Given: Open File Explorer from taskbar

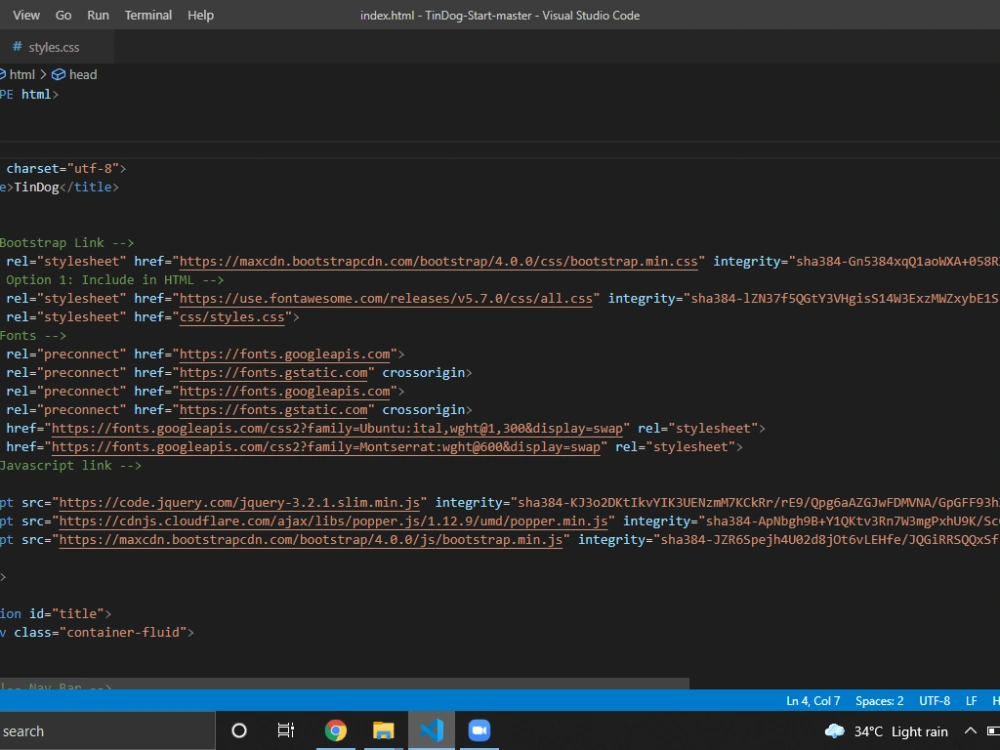Looking at the screenshot, I should (x=383, y=731).
